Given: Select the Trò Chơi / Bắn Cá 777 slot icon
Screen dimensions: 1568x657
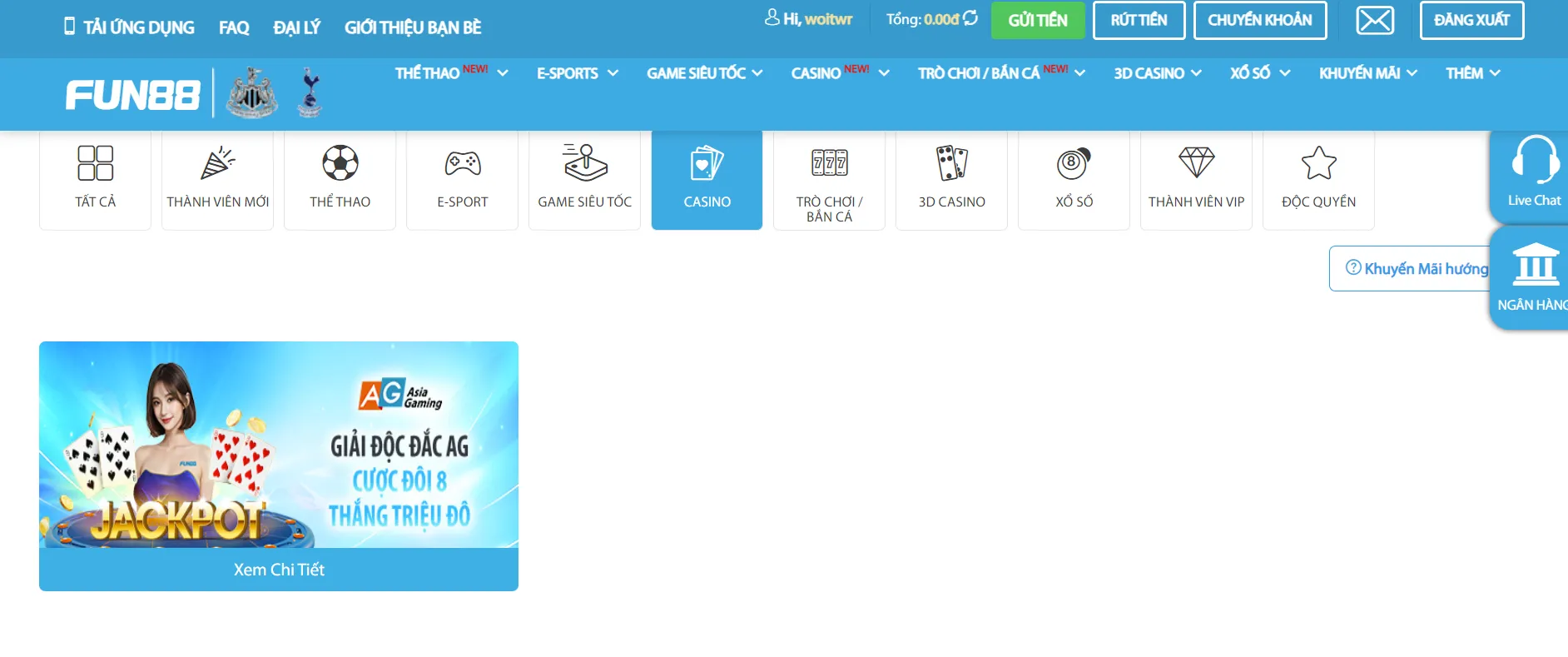Looking at the screenshot, I should click(830, 162).
